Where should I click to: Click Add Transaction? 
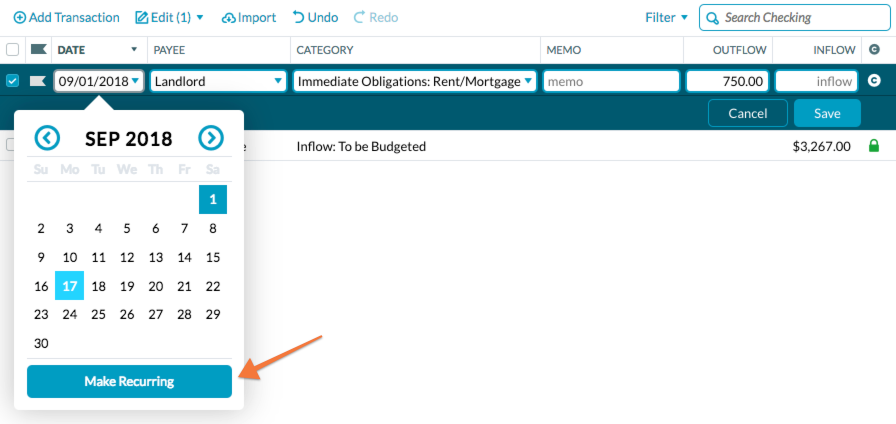[66, 18]
